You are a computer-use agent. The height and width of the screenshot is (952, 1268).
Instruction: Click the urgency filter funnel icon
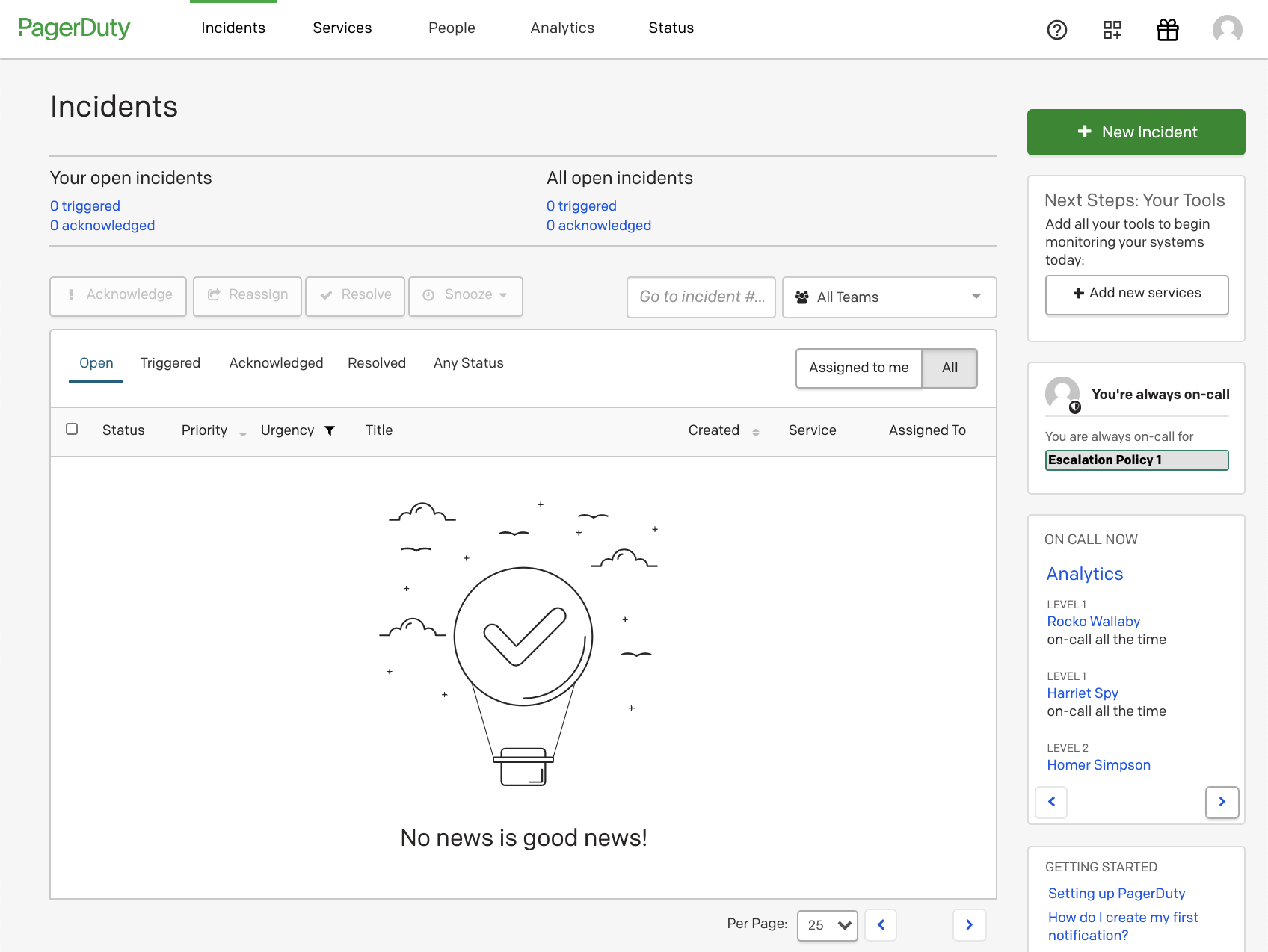click(330, 430)
